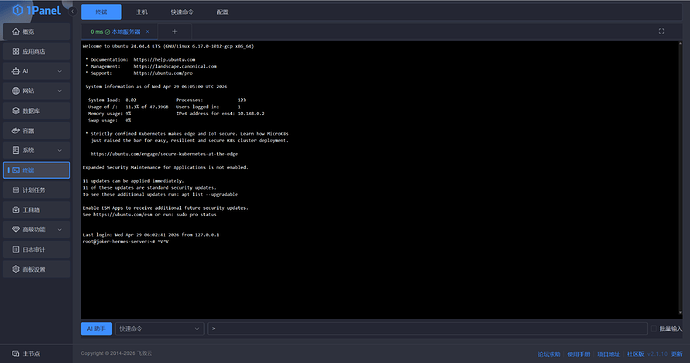690x363 pixels.
Task: Open the 项目地址 link
Action: pos(608,354)
